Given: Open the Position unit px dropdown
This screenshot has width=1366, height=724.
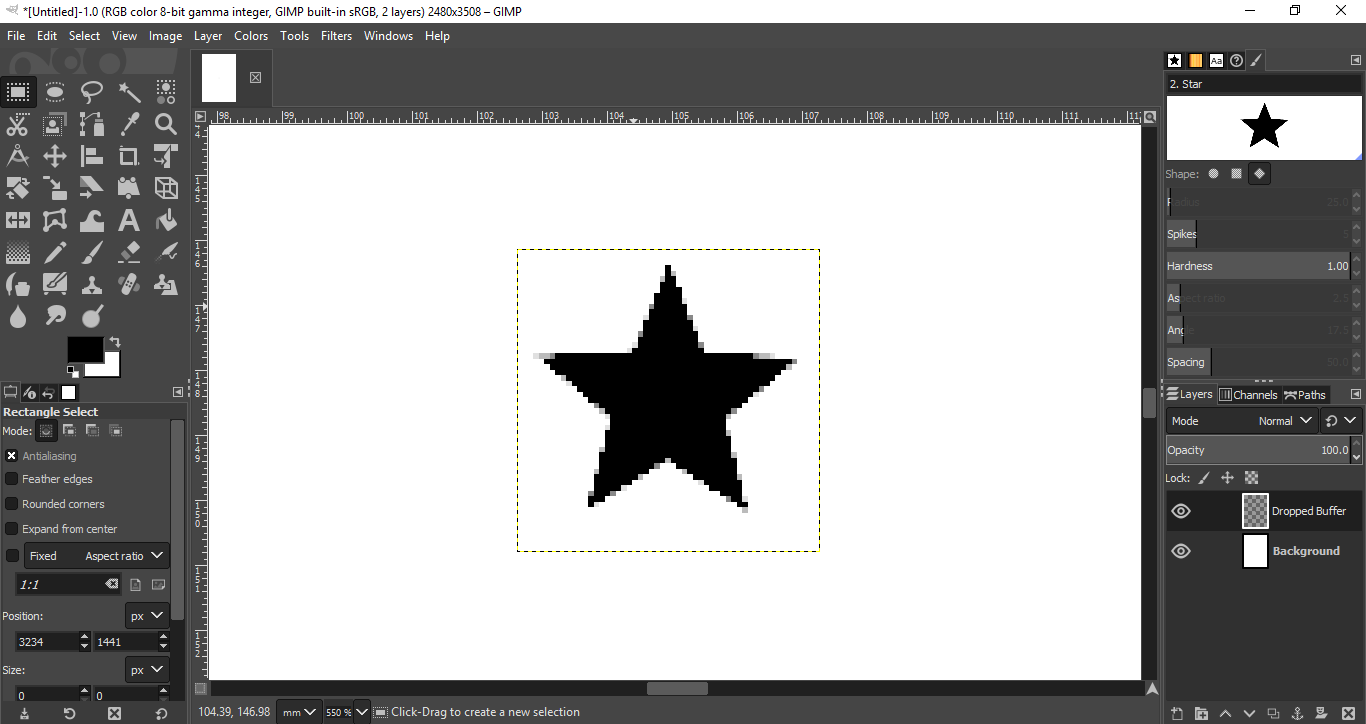Looking at the screenshot, I should pyautogui.click(x=146, y=615).
